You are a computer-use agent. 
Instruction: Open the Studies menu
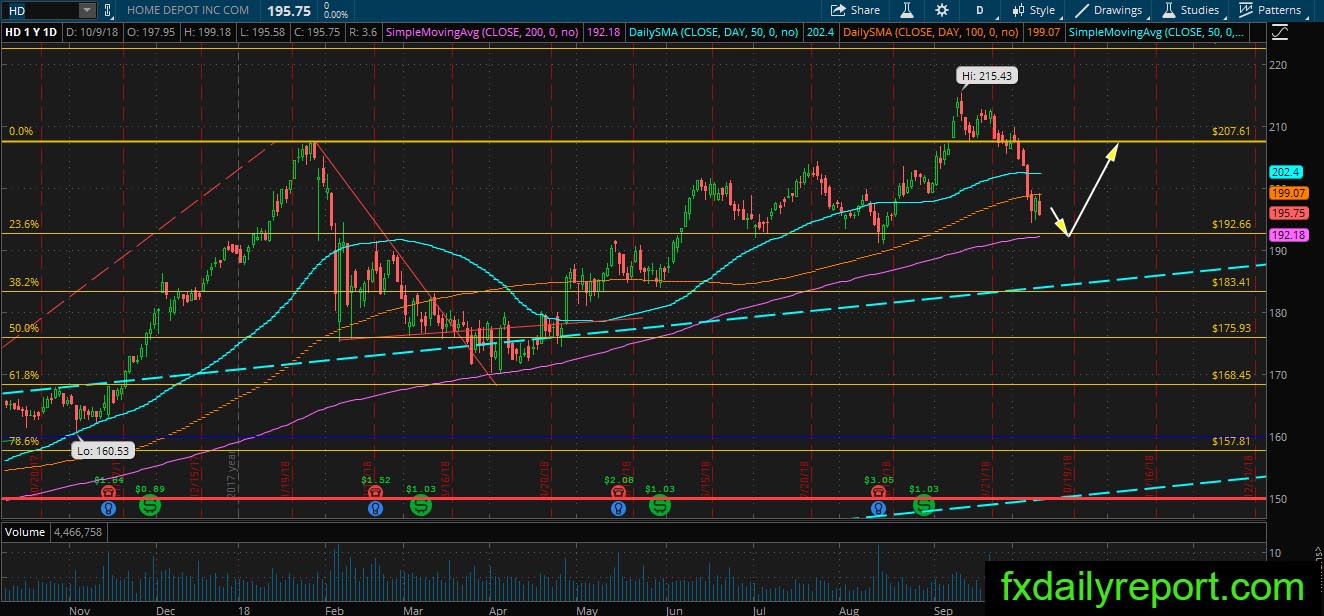tap(1191, 10)
